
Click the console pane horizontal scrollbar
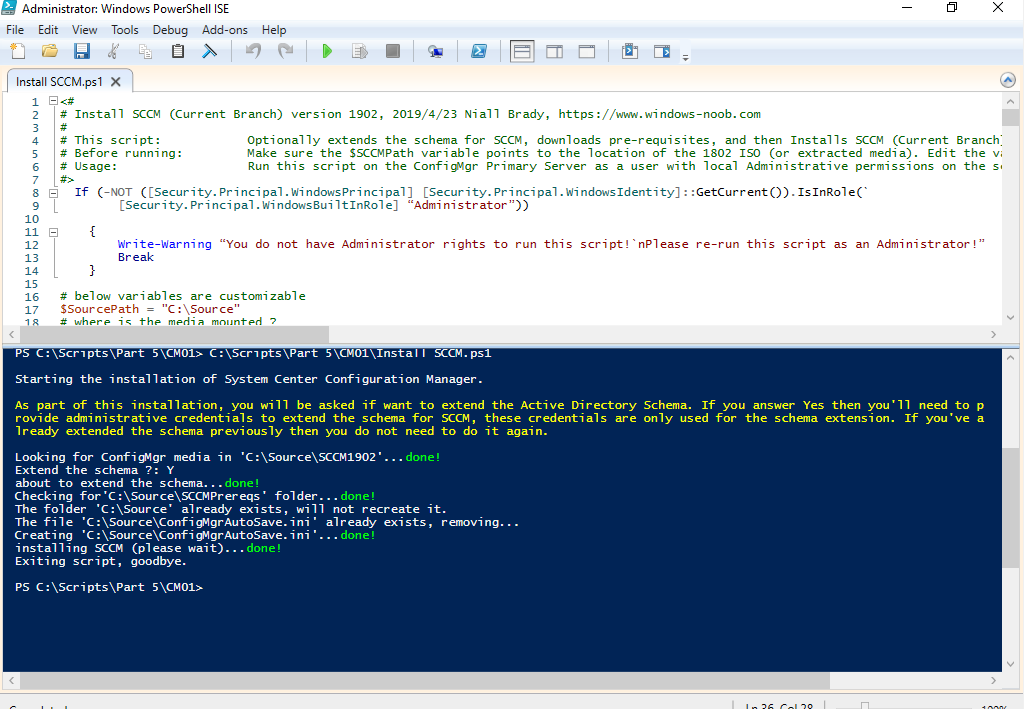pyautogui.click(x=500, y=681)
